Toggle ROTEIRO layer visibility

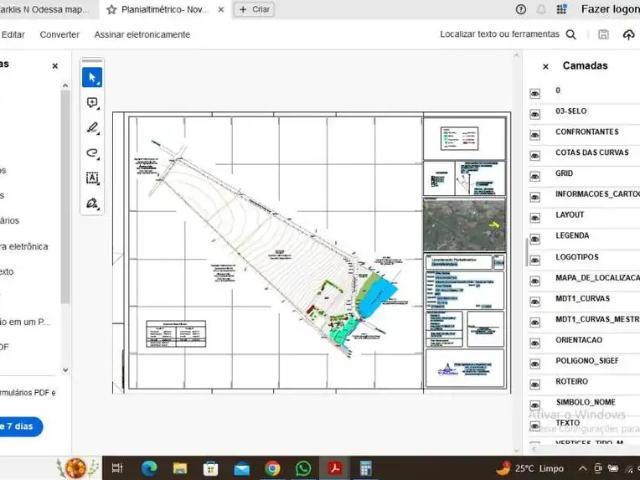click(535, 385)
